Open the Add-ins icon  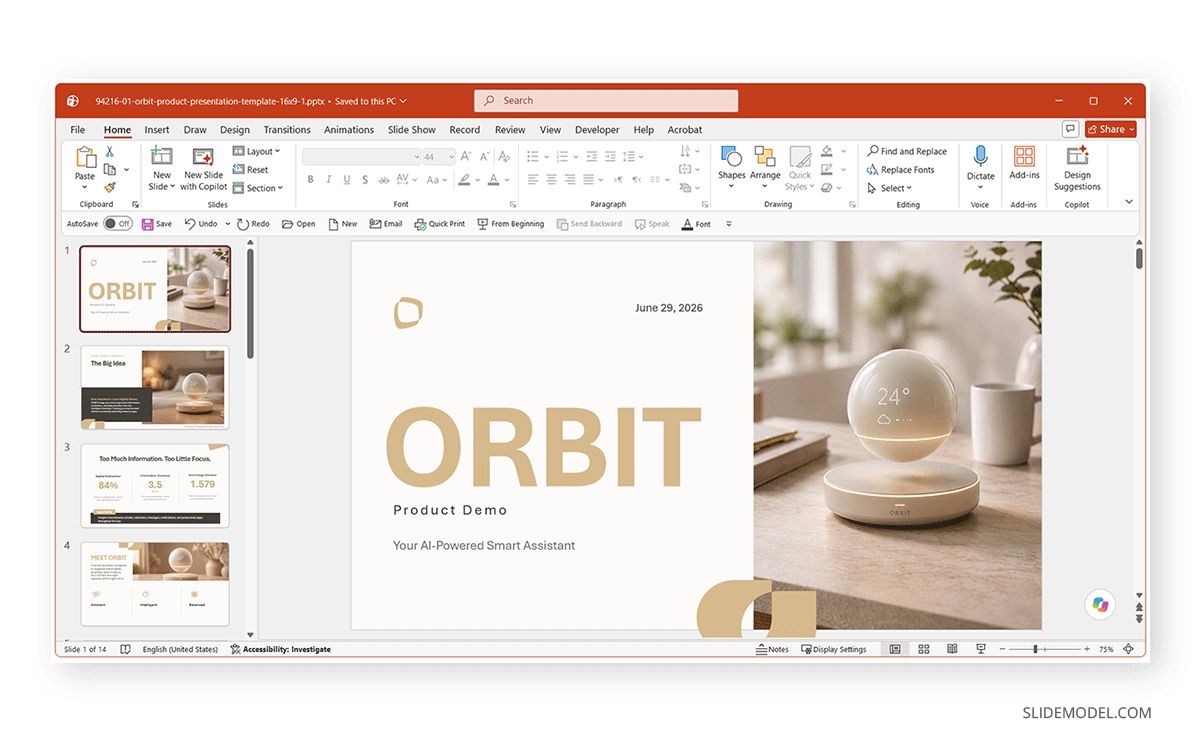coord(1024,156)
